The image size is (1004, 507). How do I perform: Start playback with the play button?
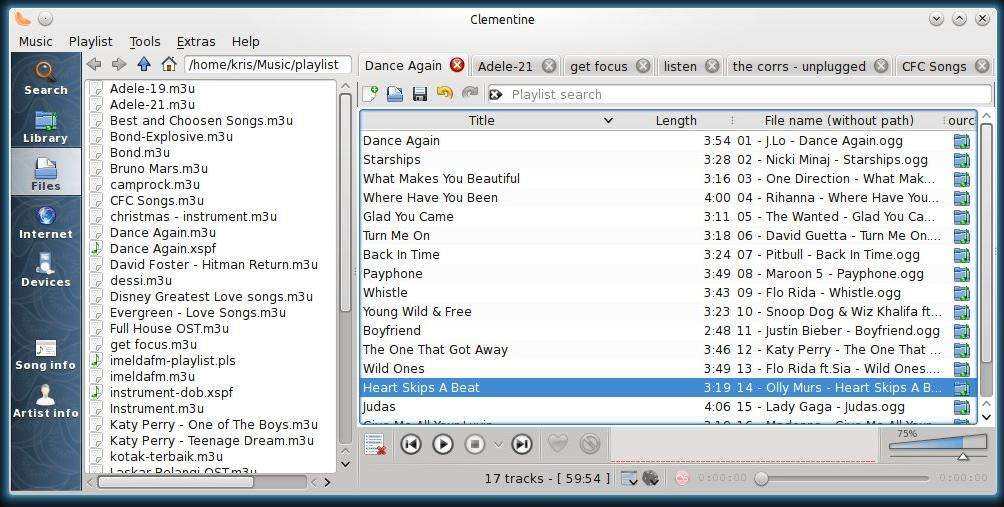443,444
